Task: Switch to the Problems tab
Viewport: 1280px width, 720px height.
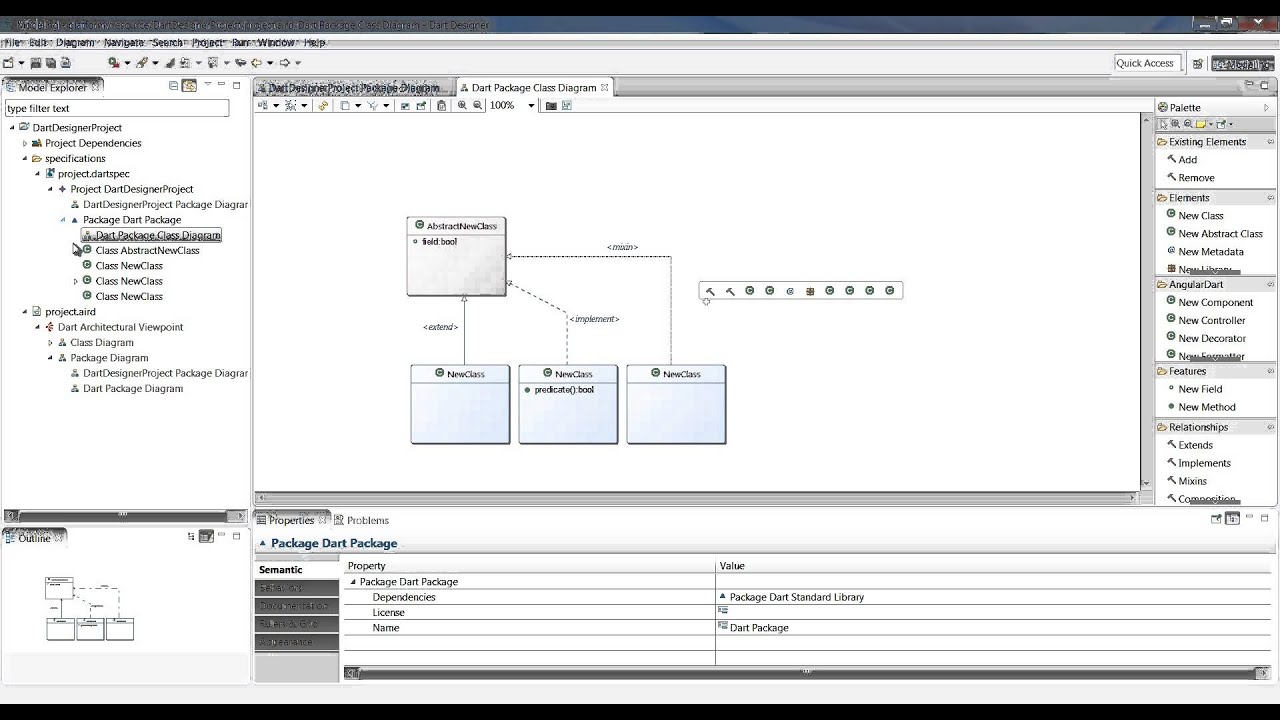Action: pos(361,520)
